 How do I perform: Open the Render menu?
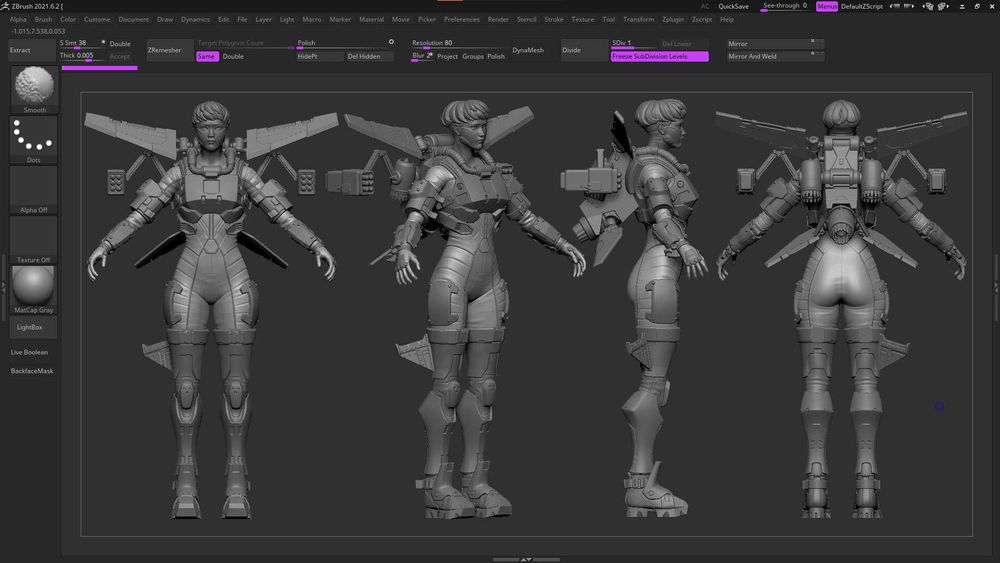pos(498,19)
